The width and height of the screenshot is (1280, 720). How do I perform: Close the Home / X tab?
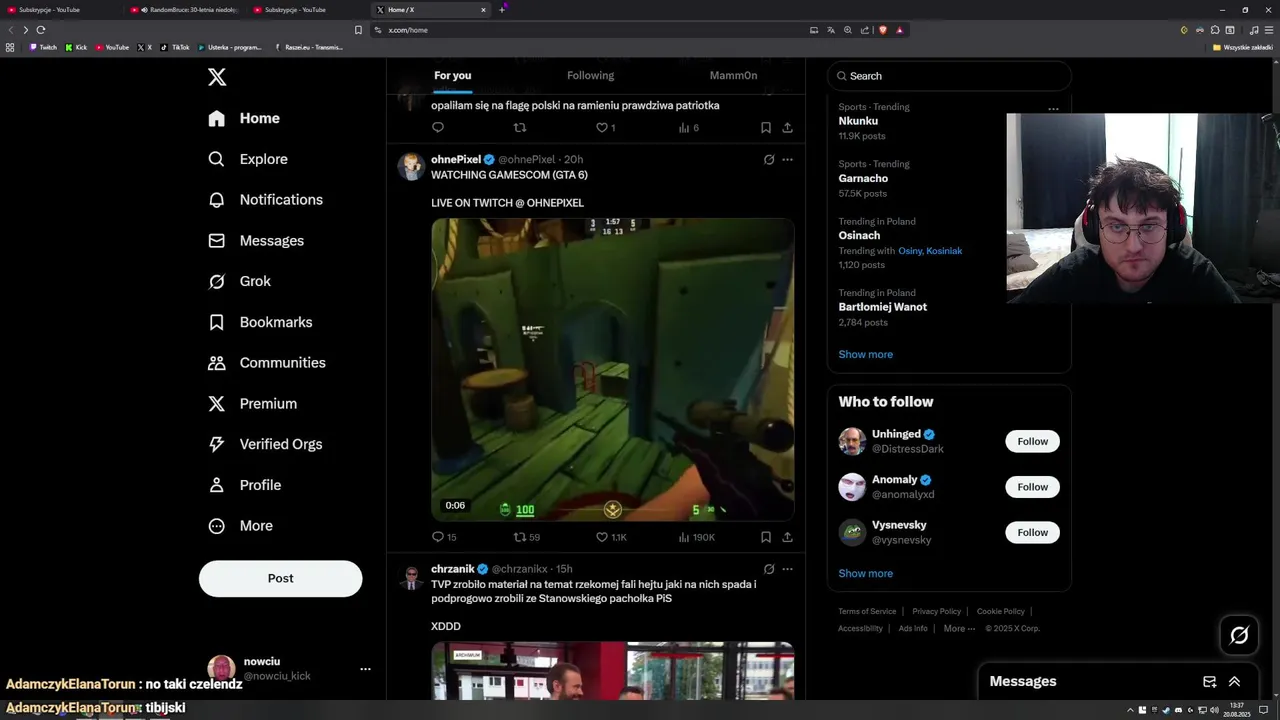(x=483, y=9)
